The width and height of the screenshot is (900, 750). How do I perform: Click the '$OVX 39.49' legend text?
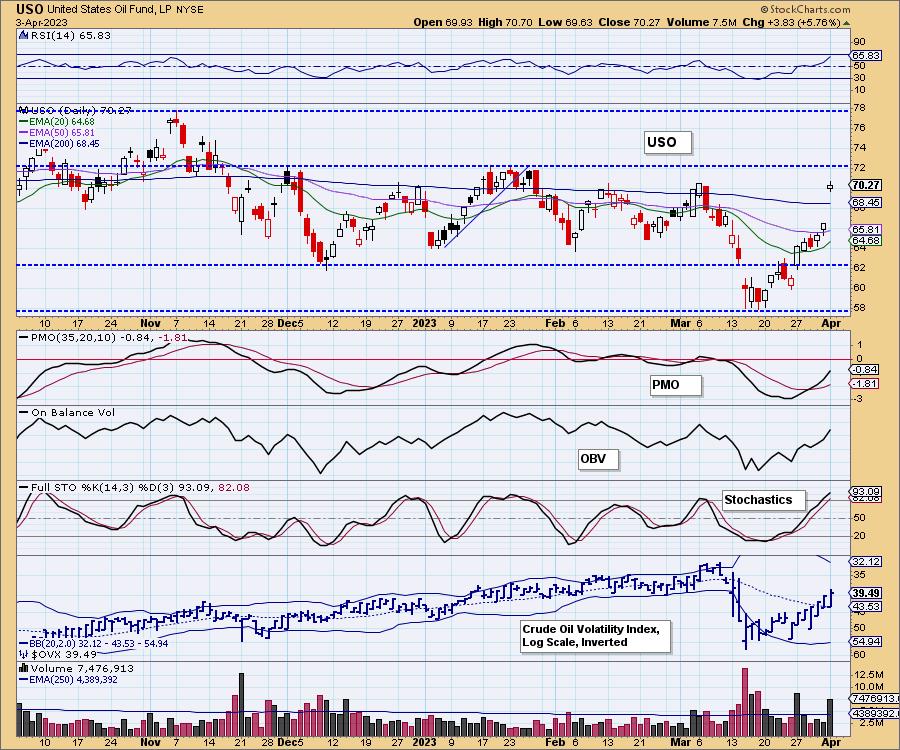[x=64, y=654]
